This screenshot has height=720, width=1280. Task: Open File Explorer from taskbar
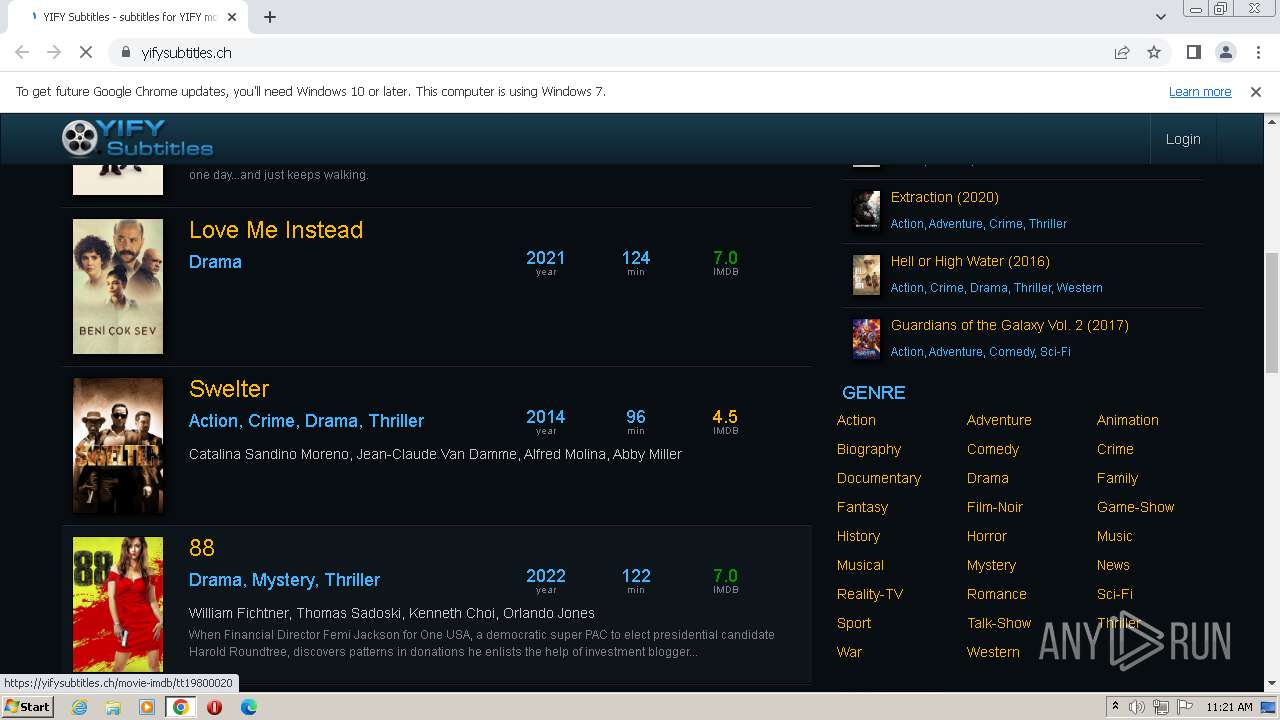click(113, 707)
